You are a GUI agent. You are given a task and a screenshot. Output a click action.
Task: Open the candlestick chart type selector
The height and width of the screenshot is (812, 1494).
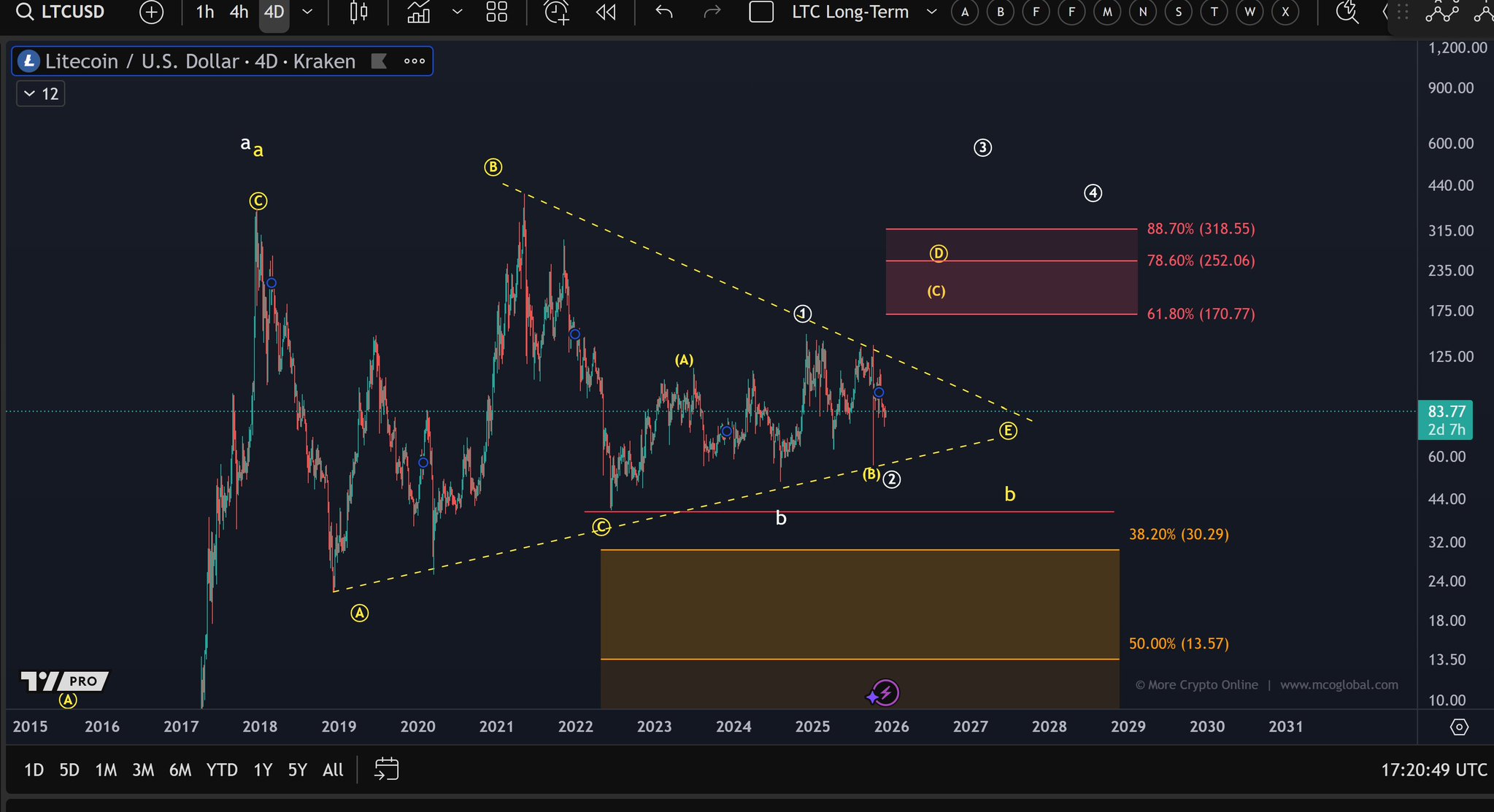click(358, 12)
